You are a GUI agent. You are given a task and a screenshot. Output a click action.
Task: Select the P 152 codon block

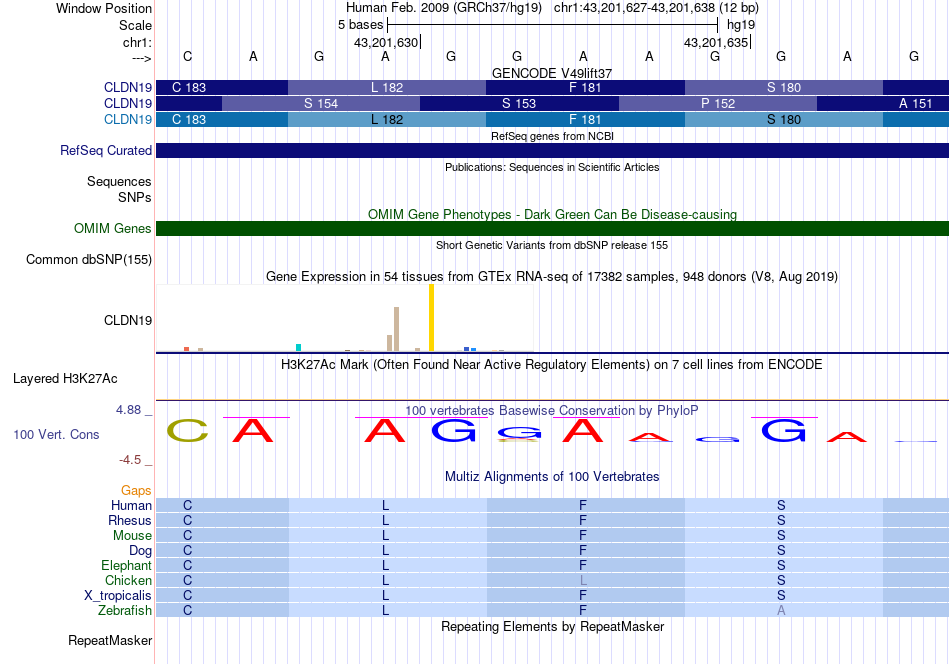click(717, 104)
